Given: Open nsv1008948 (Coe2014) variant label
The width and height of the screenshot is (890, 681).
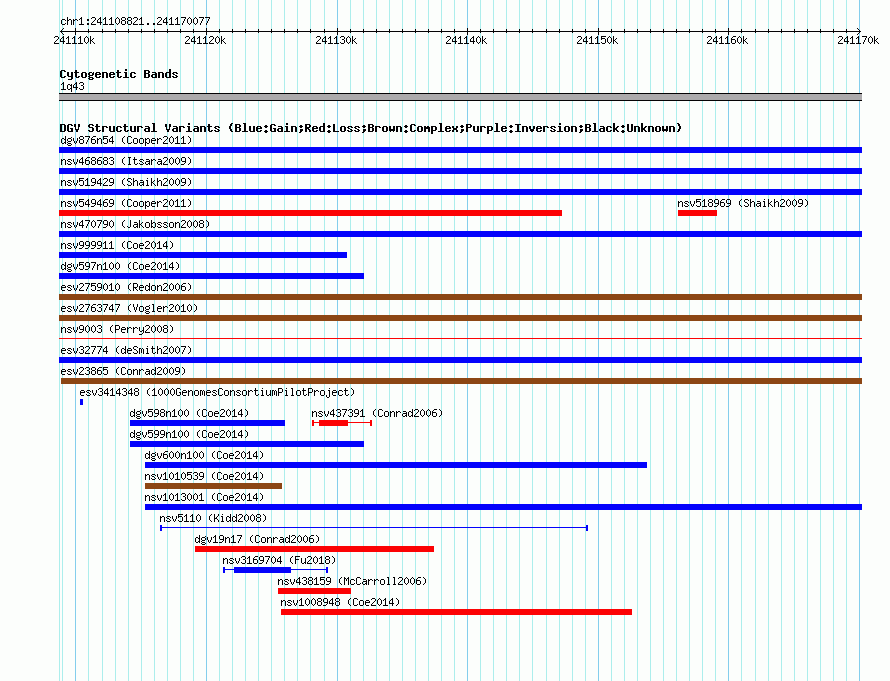Looking at the screenshot, I should click(x=340, y=602).
